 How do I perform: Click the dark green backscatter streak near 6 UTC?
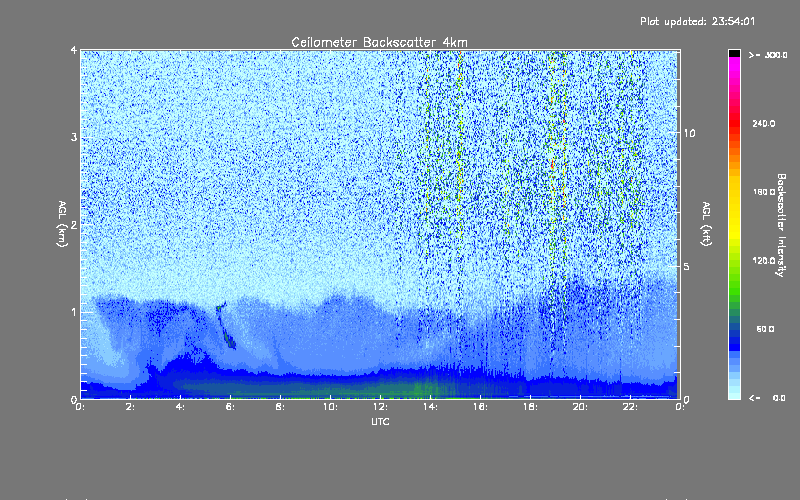[226, 327]
